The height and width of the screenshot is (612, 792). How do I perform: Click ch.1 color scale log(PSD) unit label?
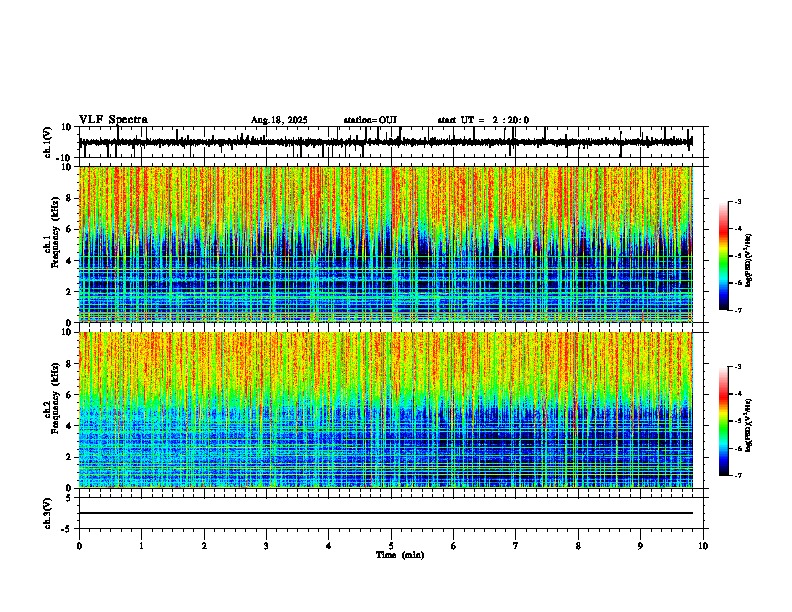(x=749, y=260)
